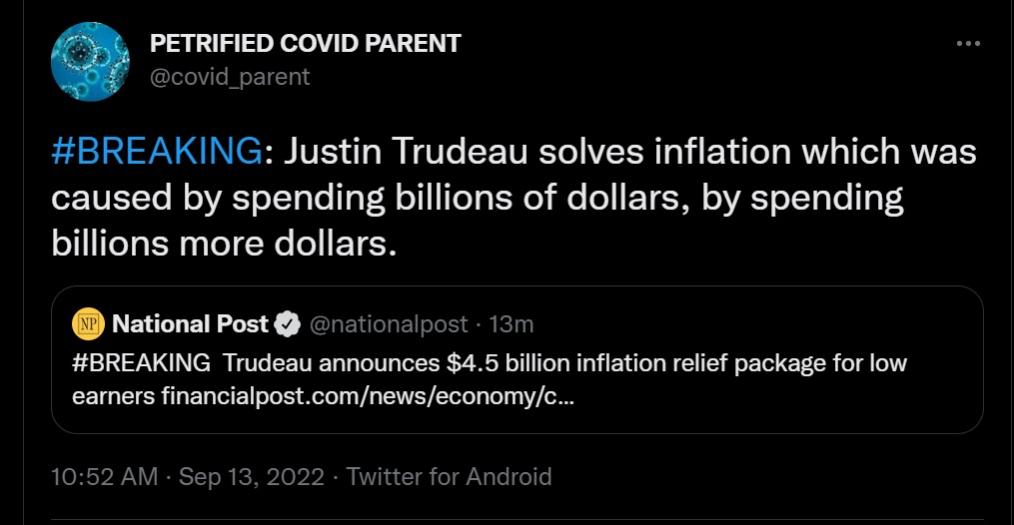The image size is (1014, 525).
Task: Open the three-dot more options menu
Action: pos(968,44)
